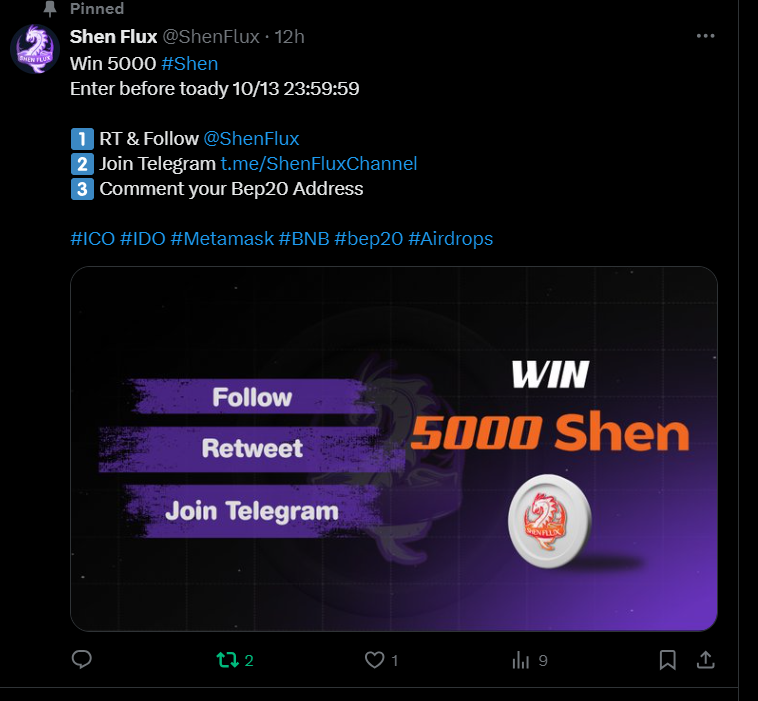The height and width of the screenshot is (701, 758).
Task: Open the Win 5000 Shen promo image
Action: (394, 449)
